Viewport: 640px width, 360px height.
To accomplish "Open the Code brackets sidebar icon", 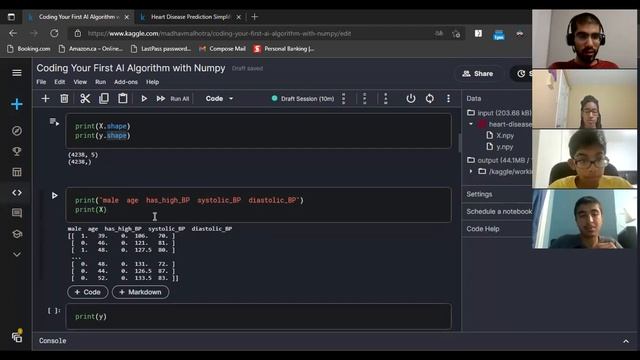I will pos(17,193).
